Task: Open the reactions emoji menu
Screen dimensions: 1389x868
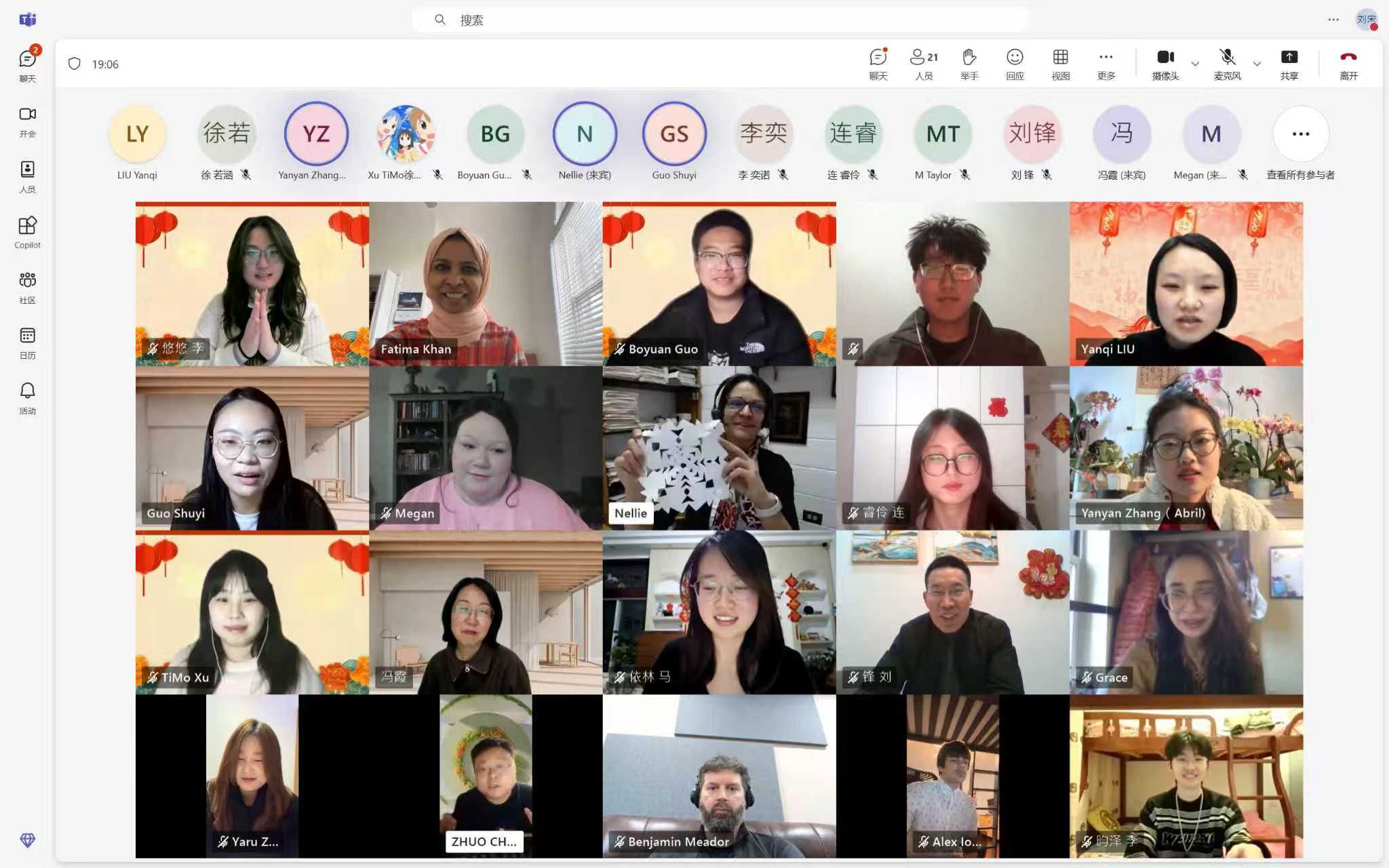Action: coord(1014,64)
